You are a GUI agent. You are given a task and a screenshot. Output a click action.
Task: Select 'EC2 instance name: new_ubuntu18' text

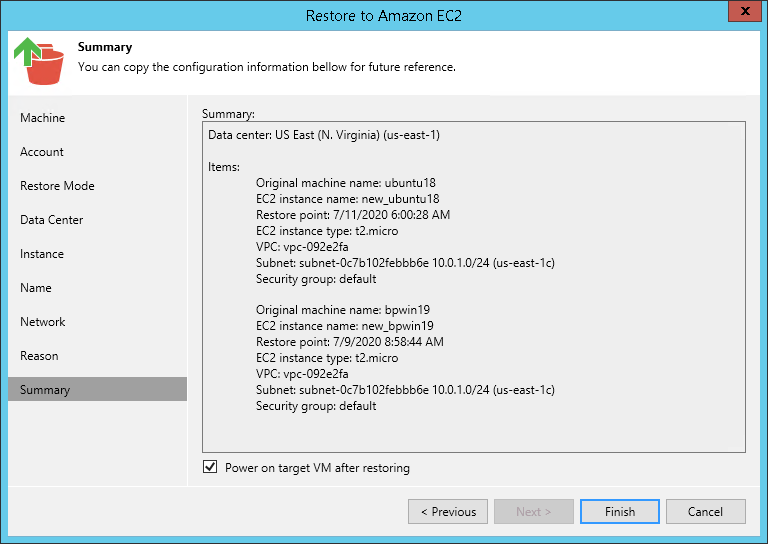coord(347,199)
